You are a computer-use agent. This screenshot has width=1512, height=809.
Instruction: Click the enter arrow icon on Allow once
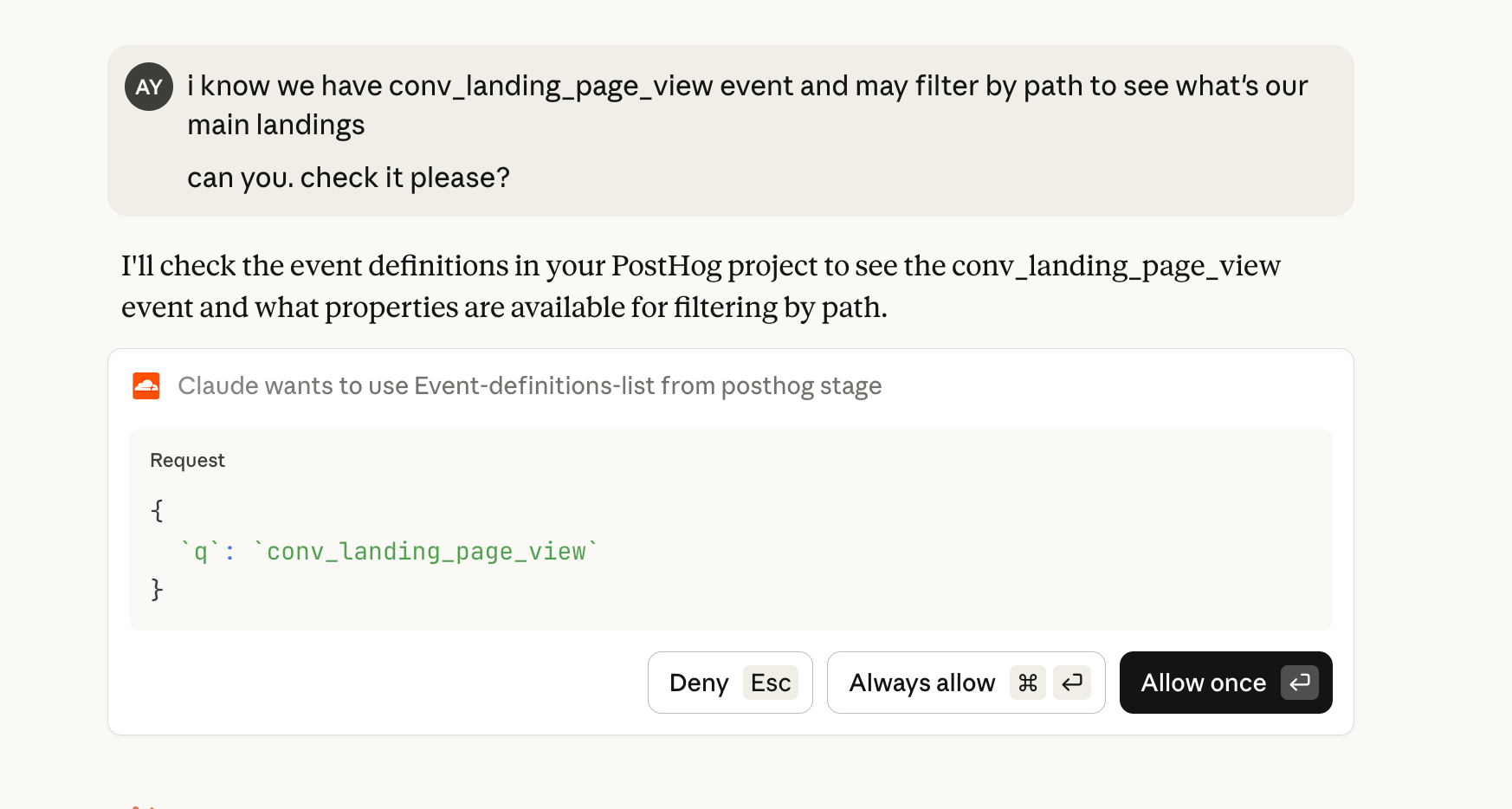point(1299,683)
